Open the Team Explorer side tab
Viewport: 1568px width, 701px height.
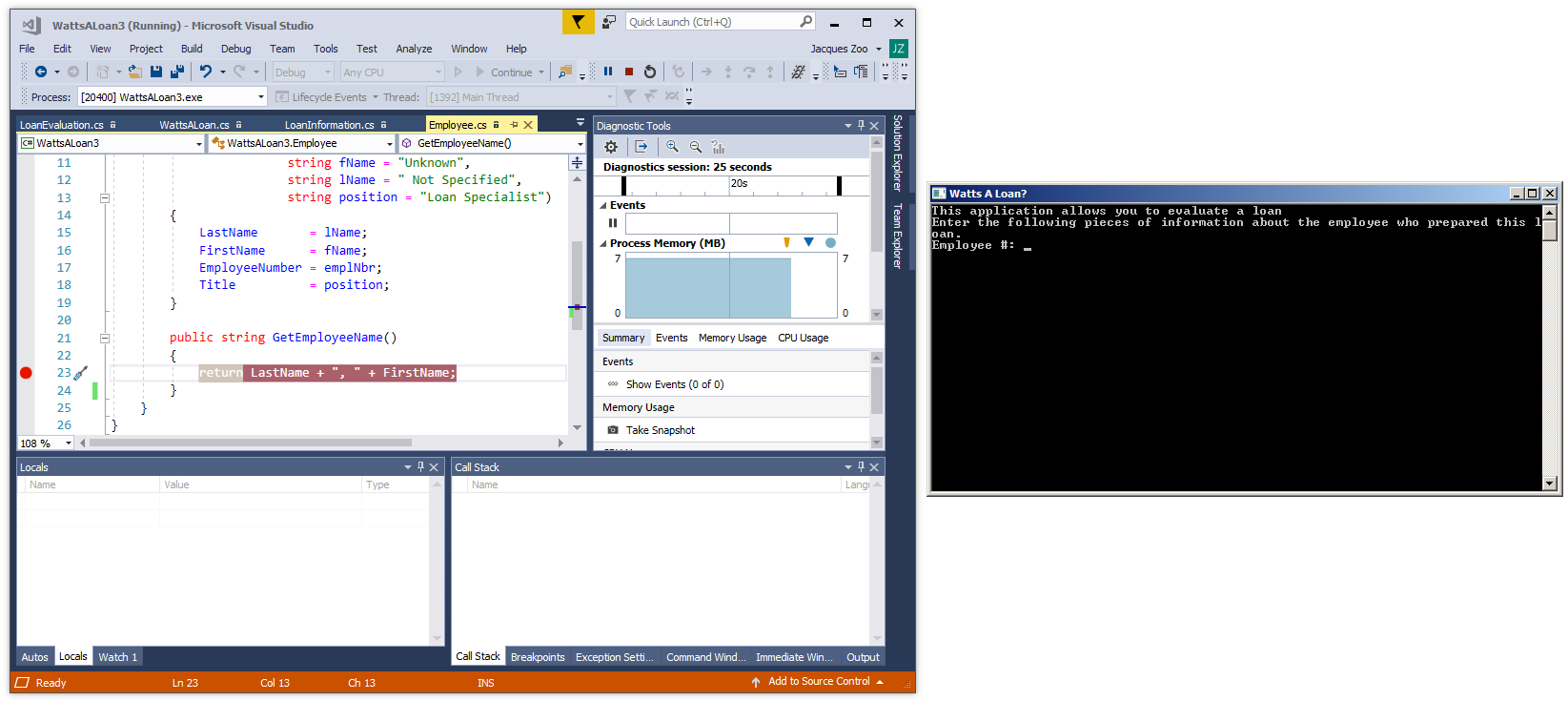point(897,236)
